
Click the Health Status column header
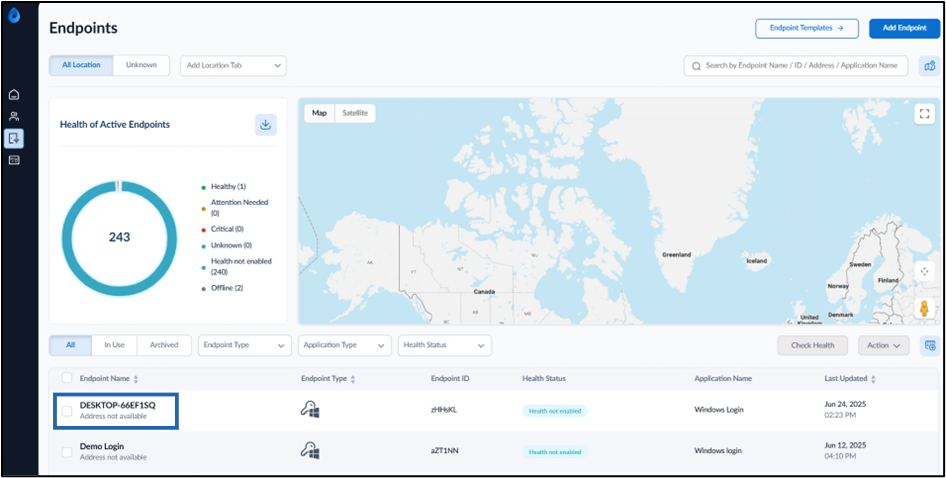point(544,378)
